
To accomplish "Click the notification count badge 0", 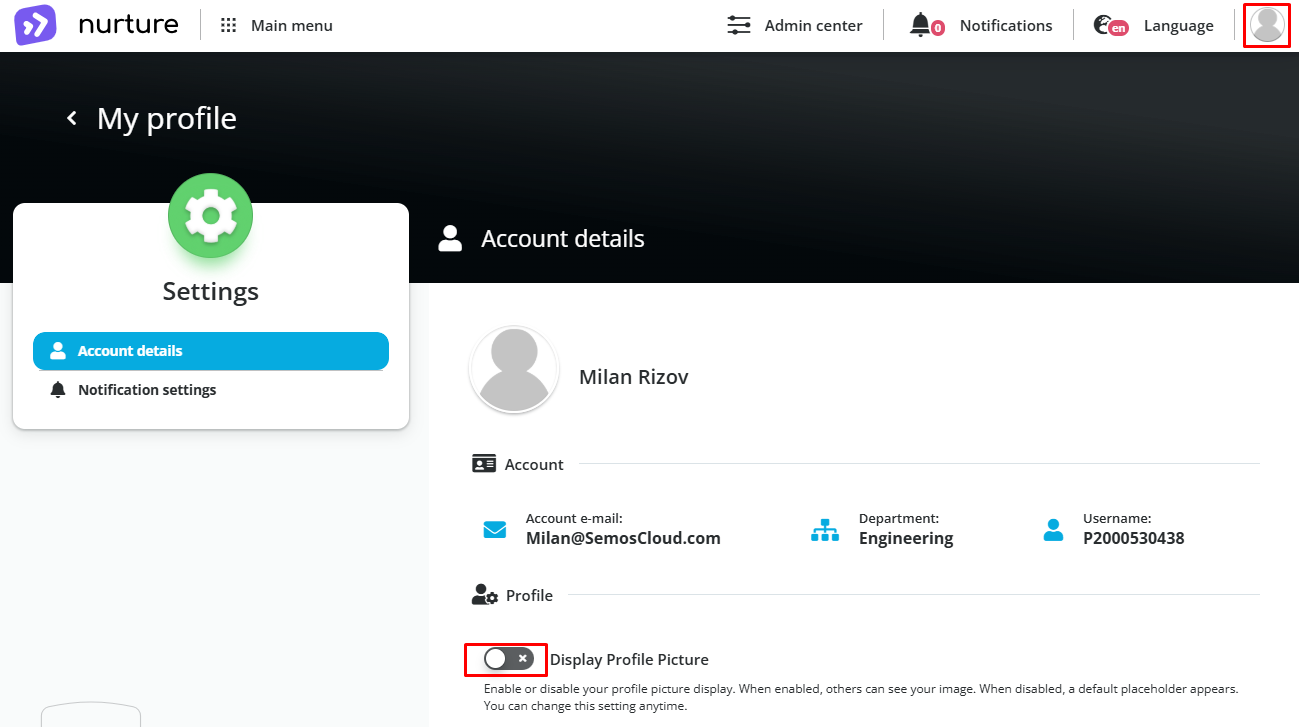I will (938, 29).
